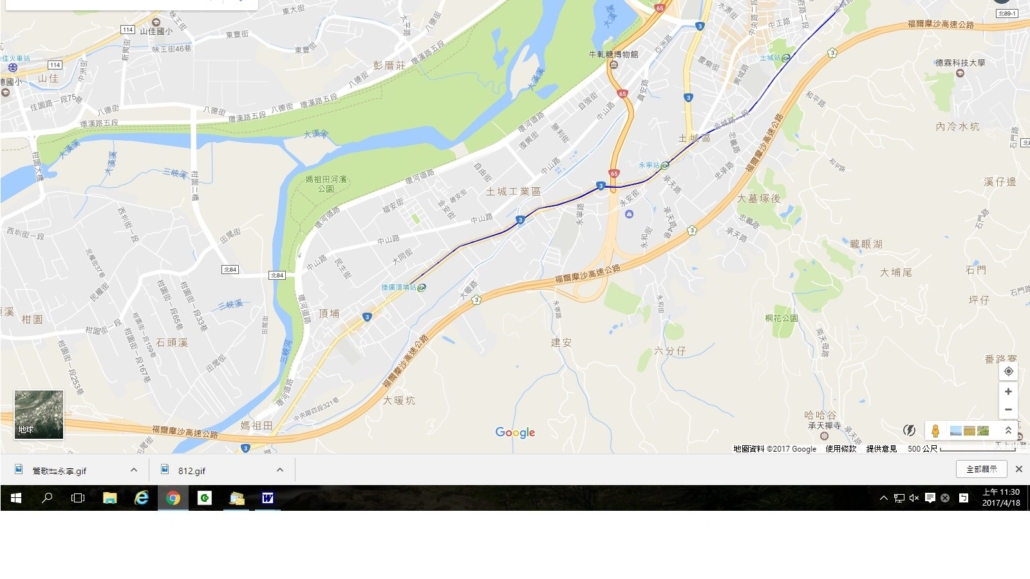Expand options for 812.gif download
The image size is (1030, 579).
(280, 470)
